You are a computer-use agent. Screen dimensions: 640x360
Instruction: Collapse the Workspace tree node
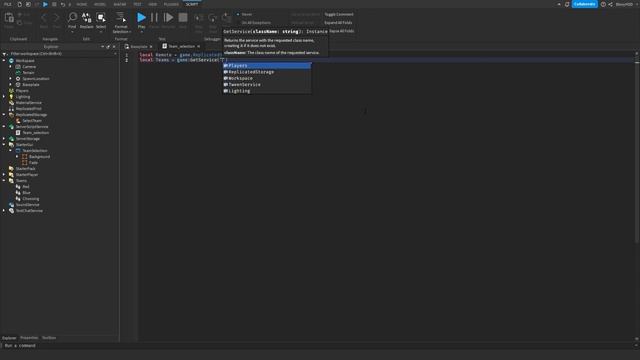(4, 60)
